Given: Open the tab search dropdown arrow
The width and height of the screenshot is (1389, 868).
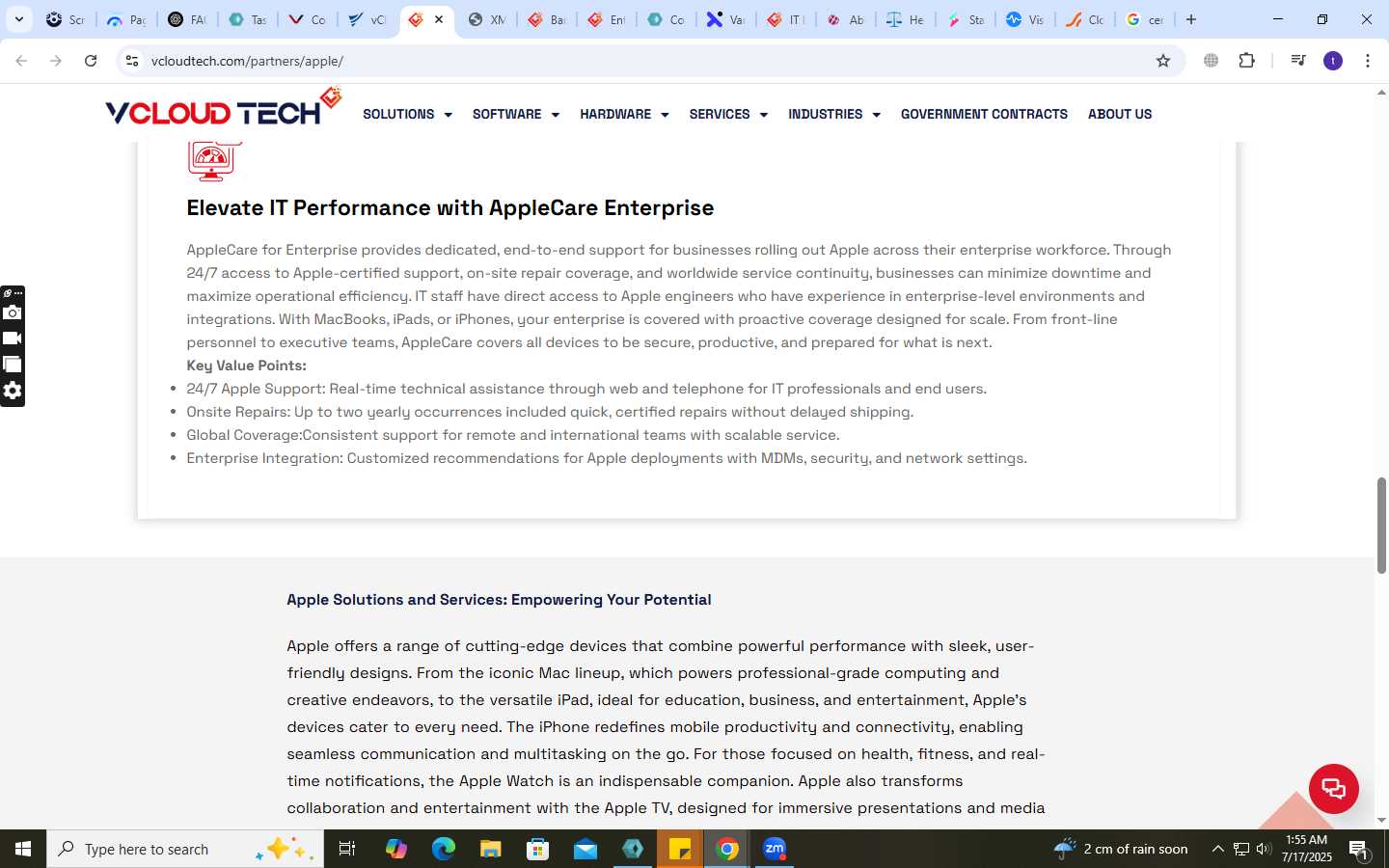Looking at the screenshot, I should tap(18, 19).
